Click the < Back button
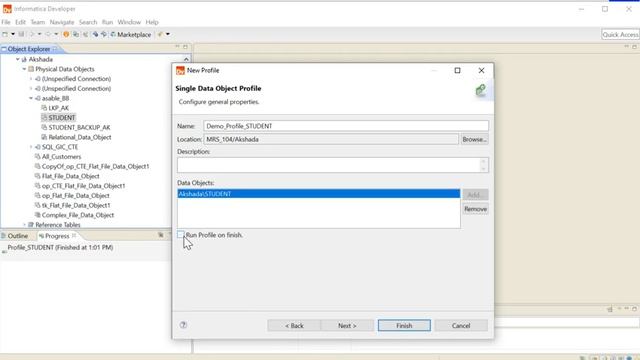This screenshot has height=360, width=640. click(x=294, y=325)
